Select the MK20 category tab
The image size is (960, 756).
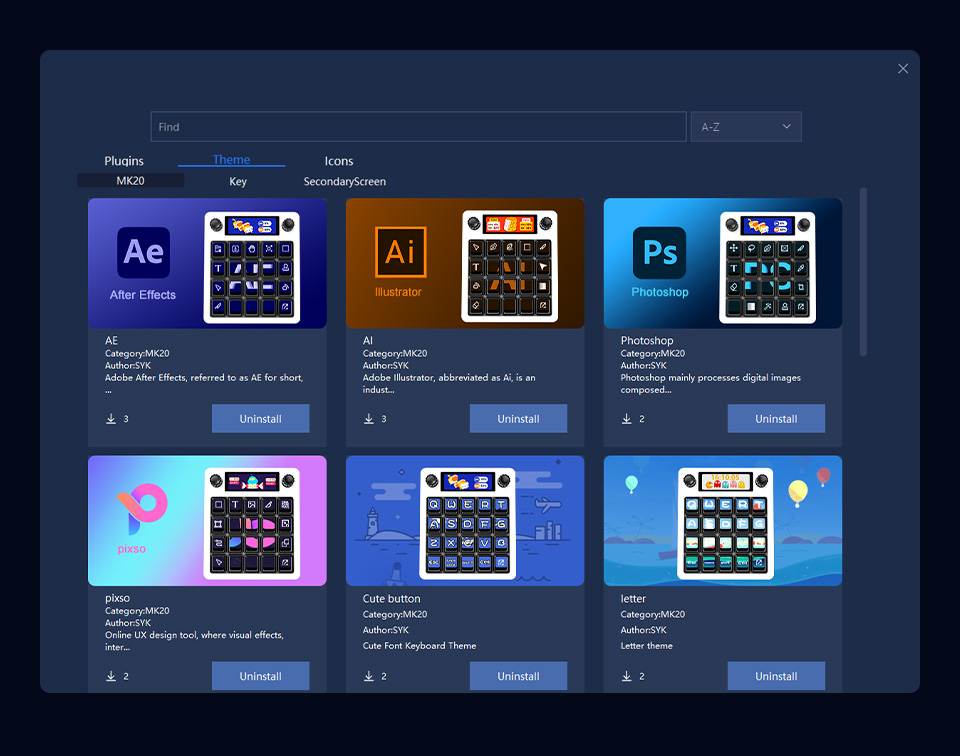pyautogui.click(x=130, y=181)
